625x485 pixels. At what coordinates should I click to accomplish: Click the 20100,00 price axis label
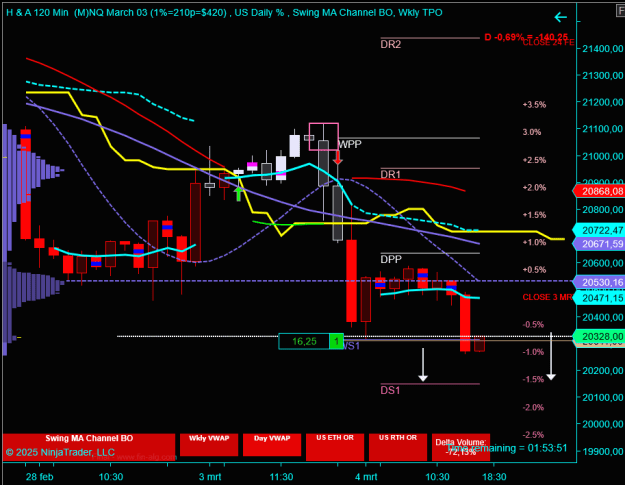tap(603, 397)
